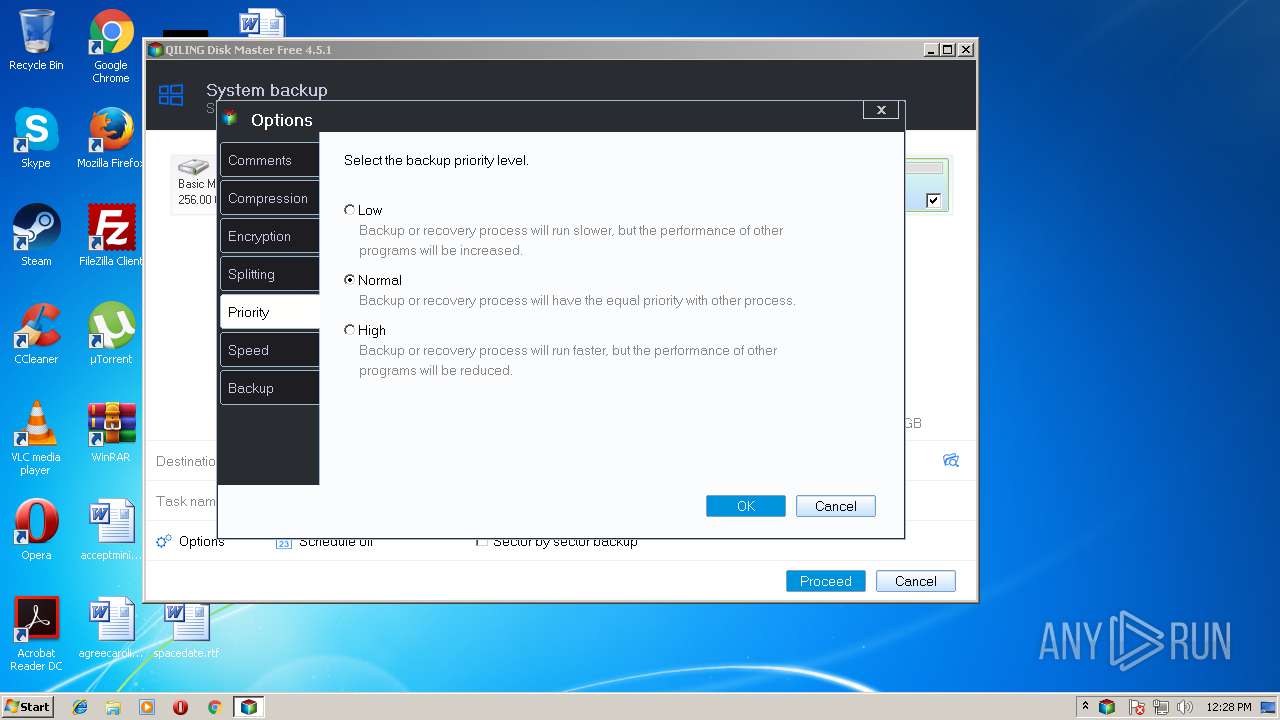This screenshot has height=720, width=1280.
Task: Click the Start button
Action: pos(28,706)
